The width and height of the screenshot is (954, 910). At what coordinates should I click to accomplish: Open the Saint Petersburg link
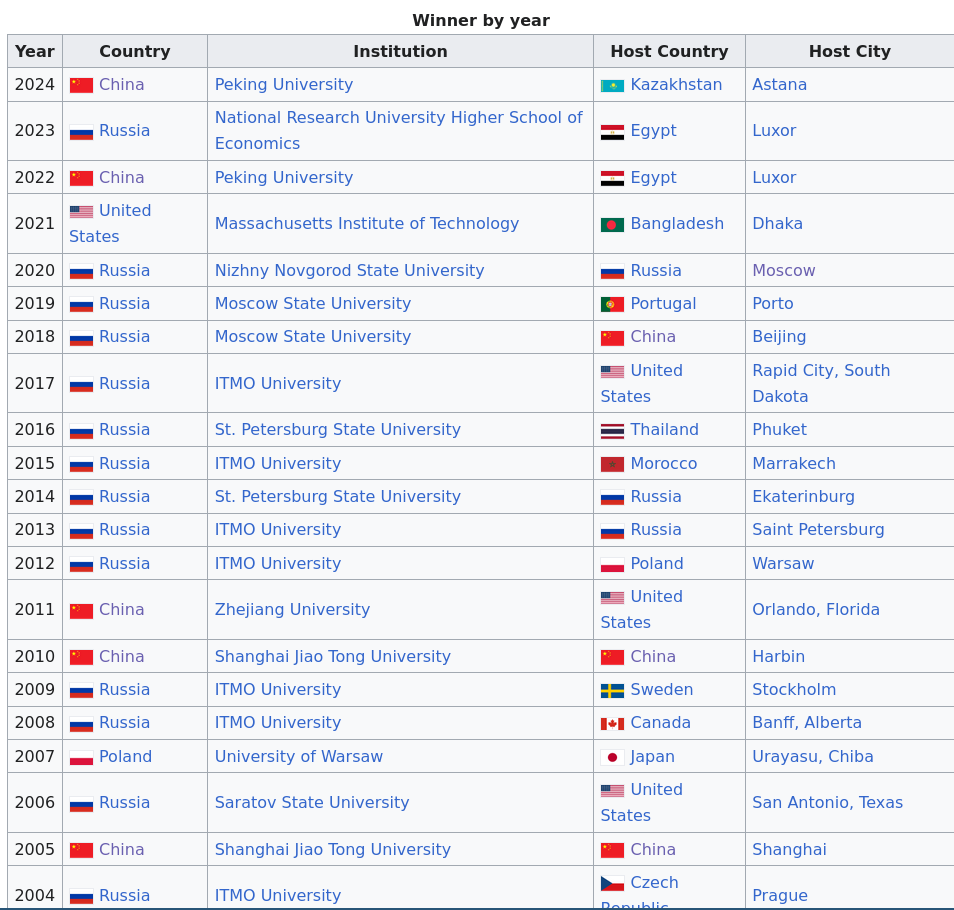818,529
